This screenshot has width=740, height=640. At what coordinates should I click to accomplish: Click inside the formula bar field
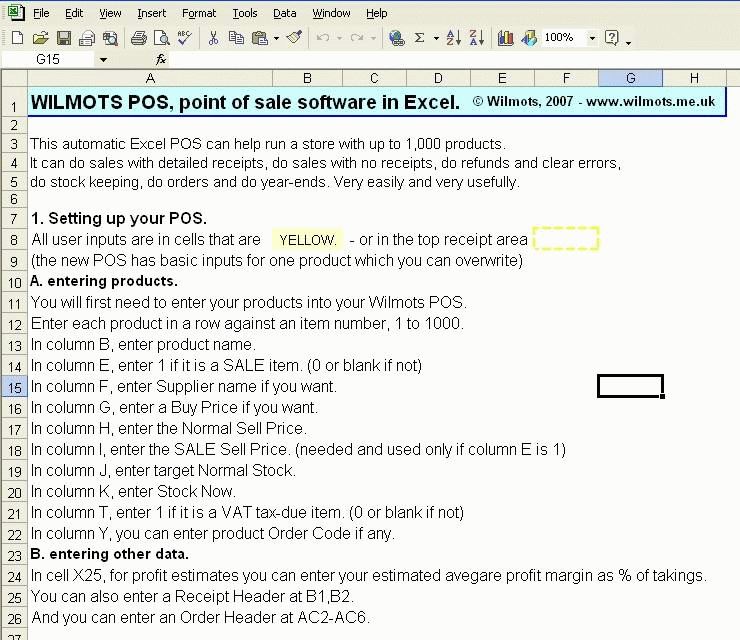[x=453, y=59]
